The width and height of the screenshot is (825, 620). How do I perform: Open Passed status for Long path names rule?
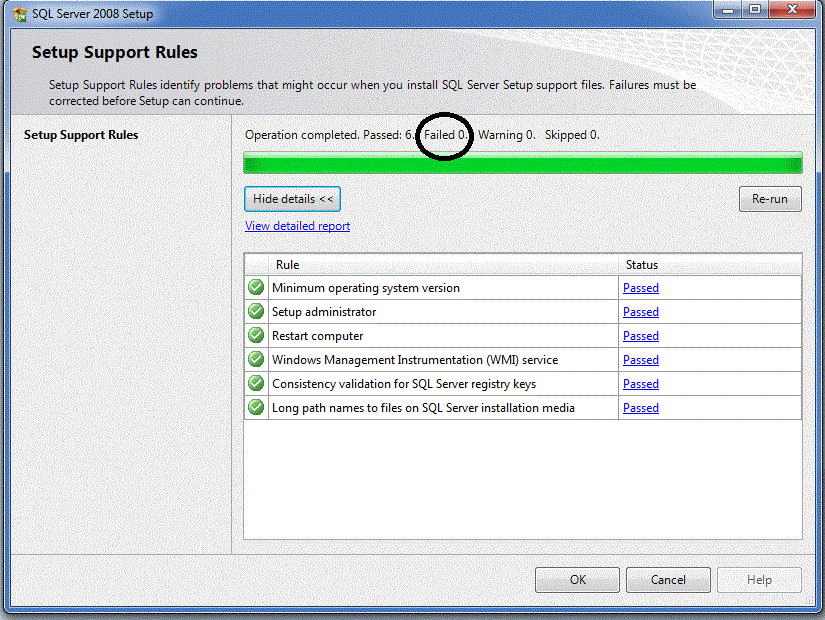(641, 408)
